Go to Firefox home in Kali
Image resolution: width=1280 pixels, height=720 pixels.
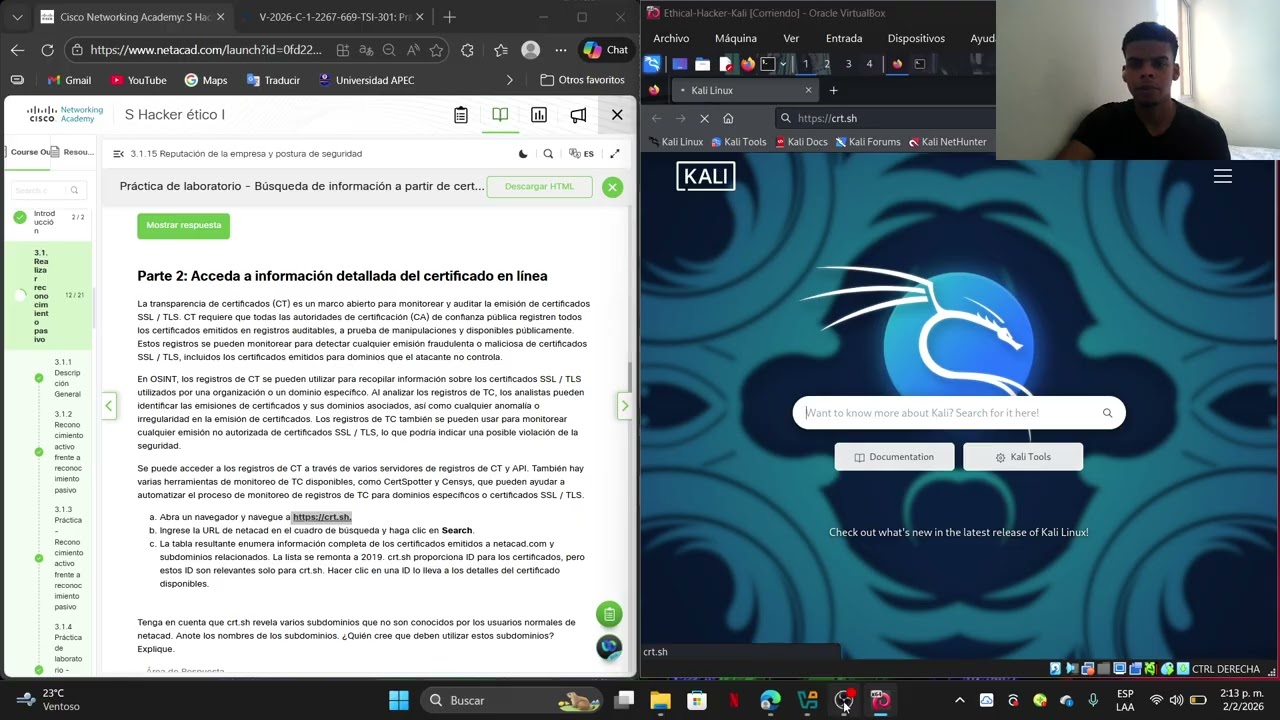[x=728, y=118]
